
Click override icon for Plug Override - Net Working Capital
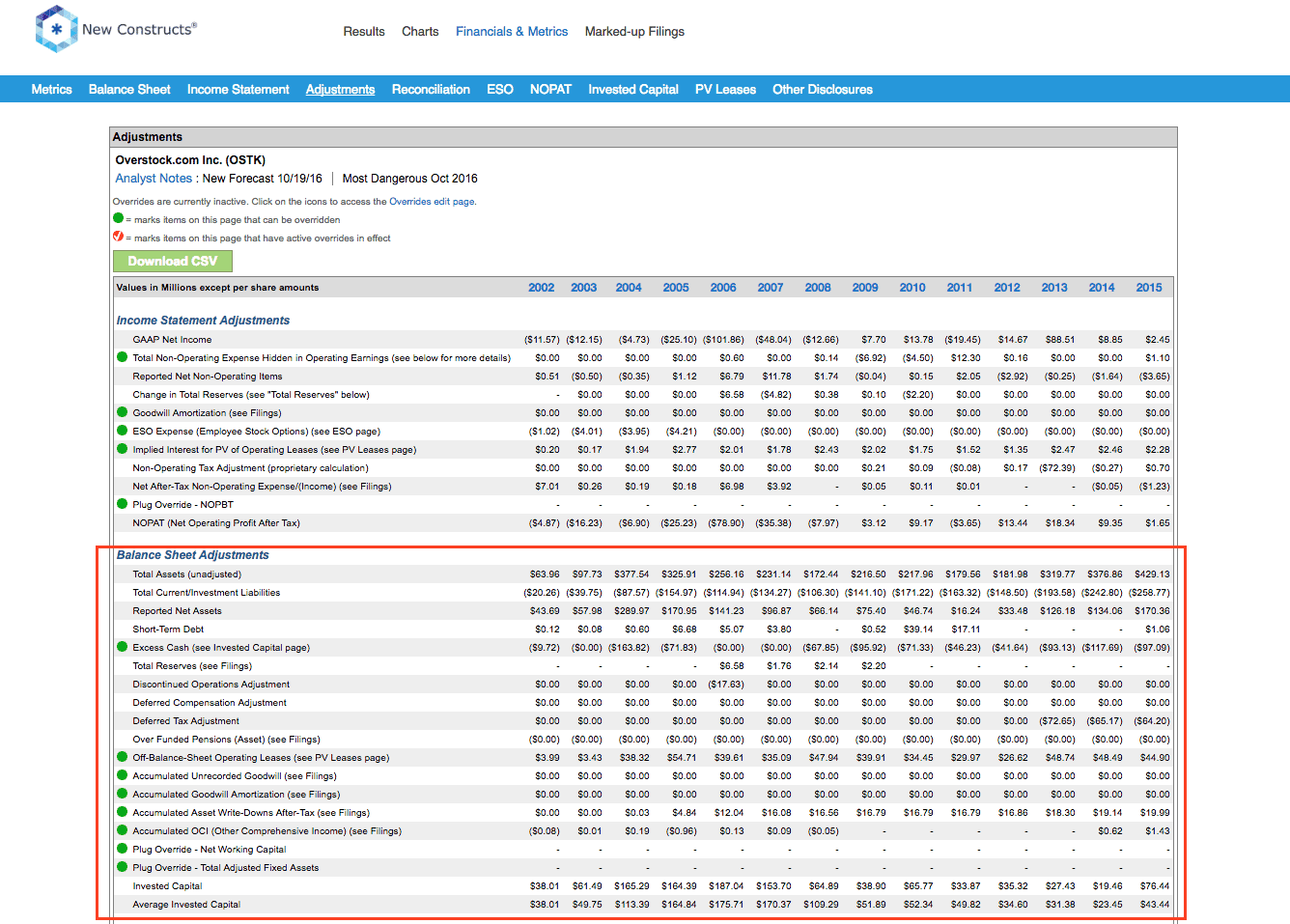pos(122,849)
